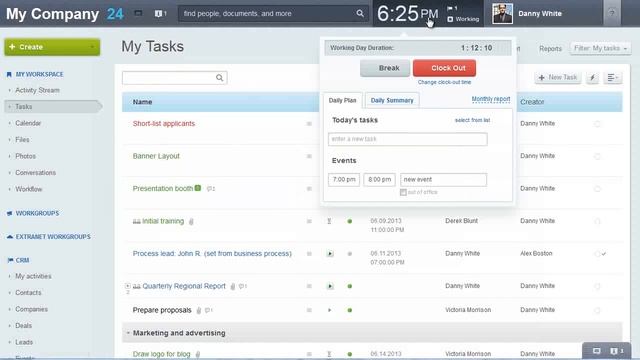Collapse Marketing and advertising group
The image size is (640, 360).
click(128, 333)
